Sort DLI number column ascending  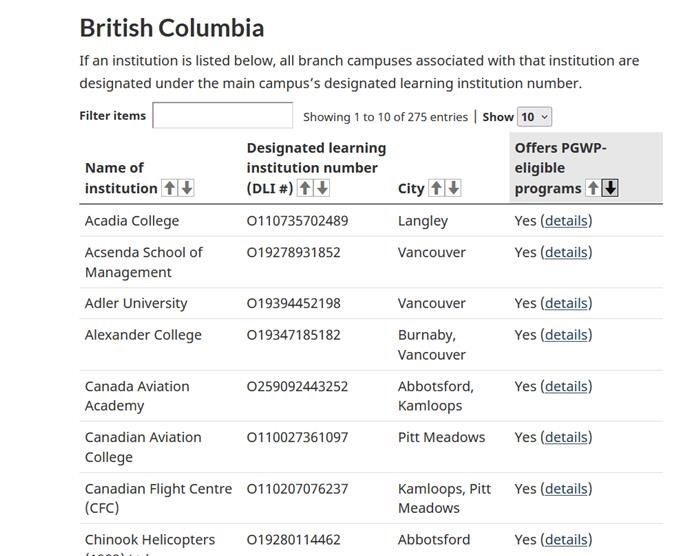(305, 188)
